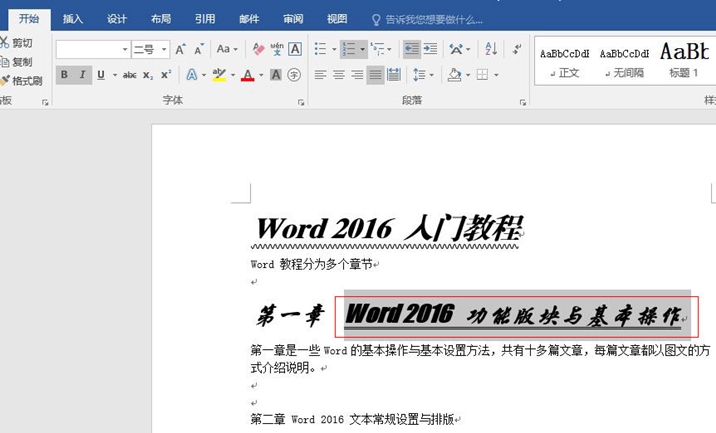Open the underline style dropdown arrow
Viewport: 716px width, 433px height.
tap(115, 75)
